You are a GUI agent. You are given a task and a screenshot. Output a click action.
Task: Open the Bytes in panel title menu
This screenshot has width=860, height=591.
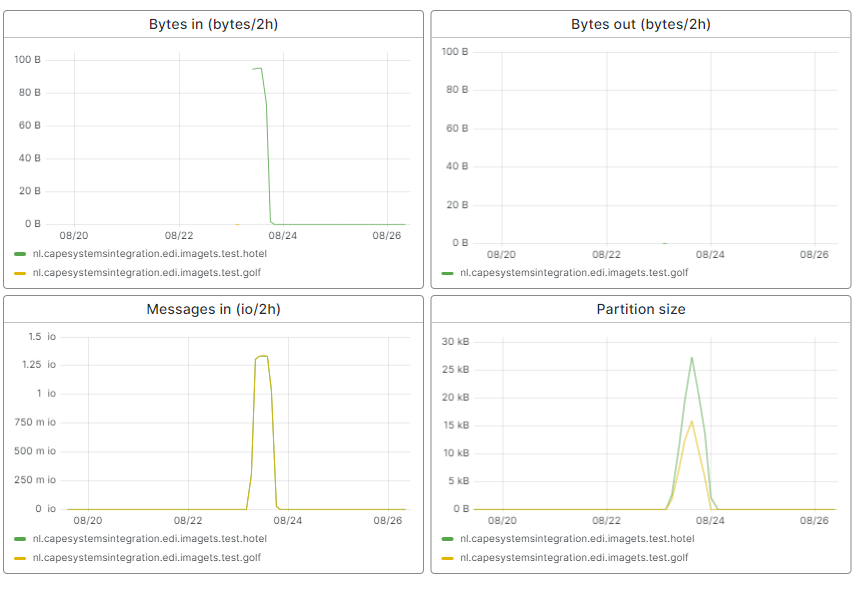(213, 23)
